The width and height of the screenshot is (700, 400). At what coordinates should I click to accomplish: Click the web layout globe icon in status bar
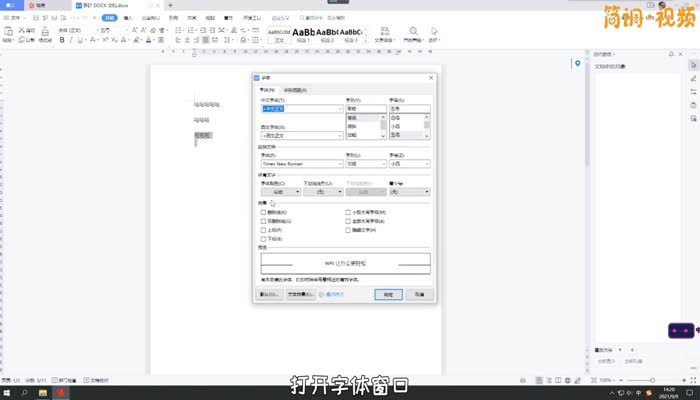pyautogui.click(x=568, y=380)
